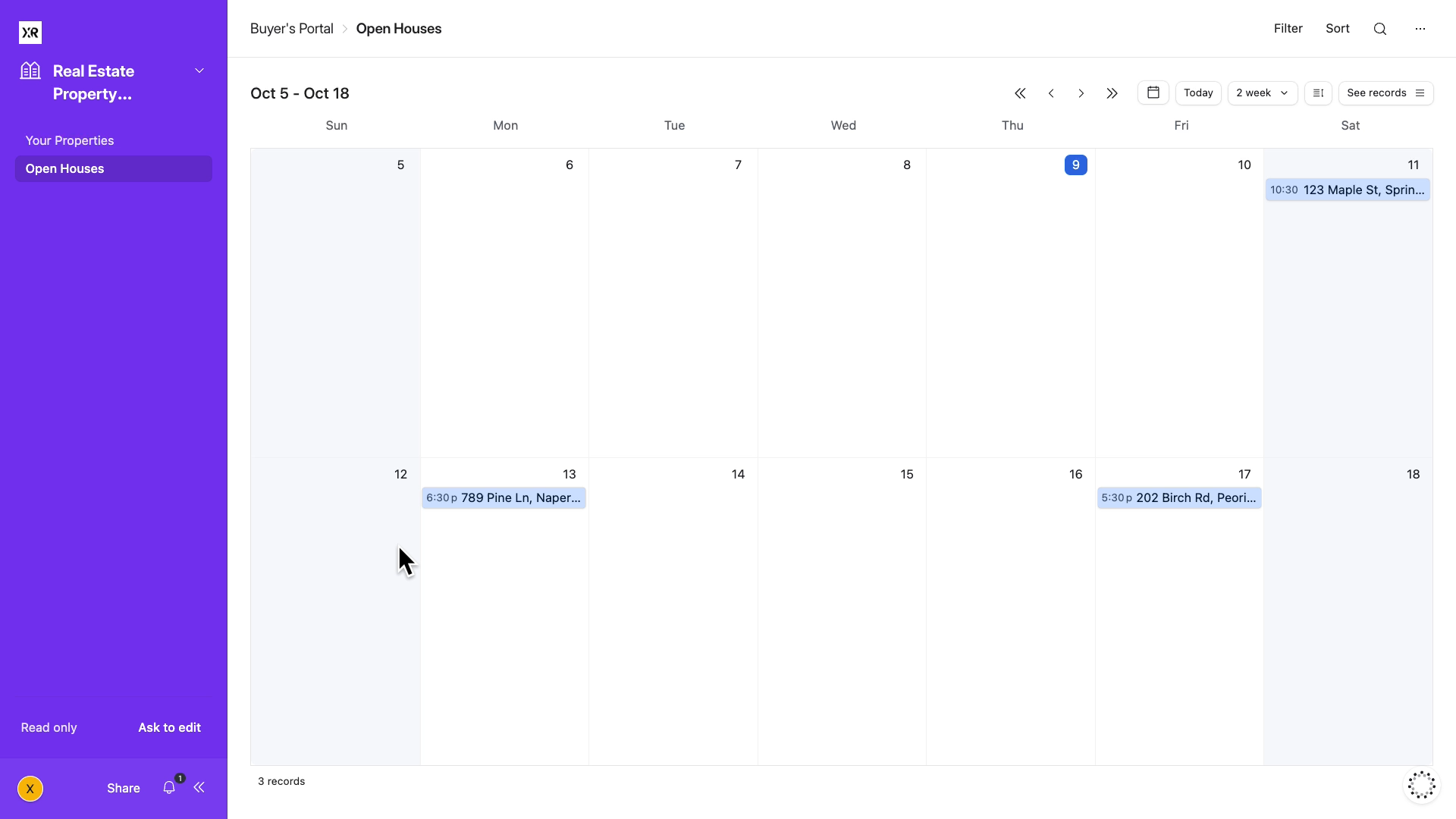
Task: Toggle the record density icon button
Action: coord(1318,93)
